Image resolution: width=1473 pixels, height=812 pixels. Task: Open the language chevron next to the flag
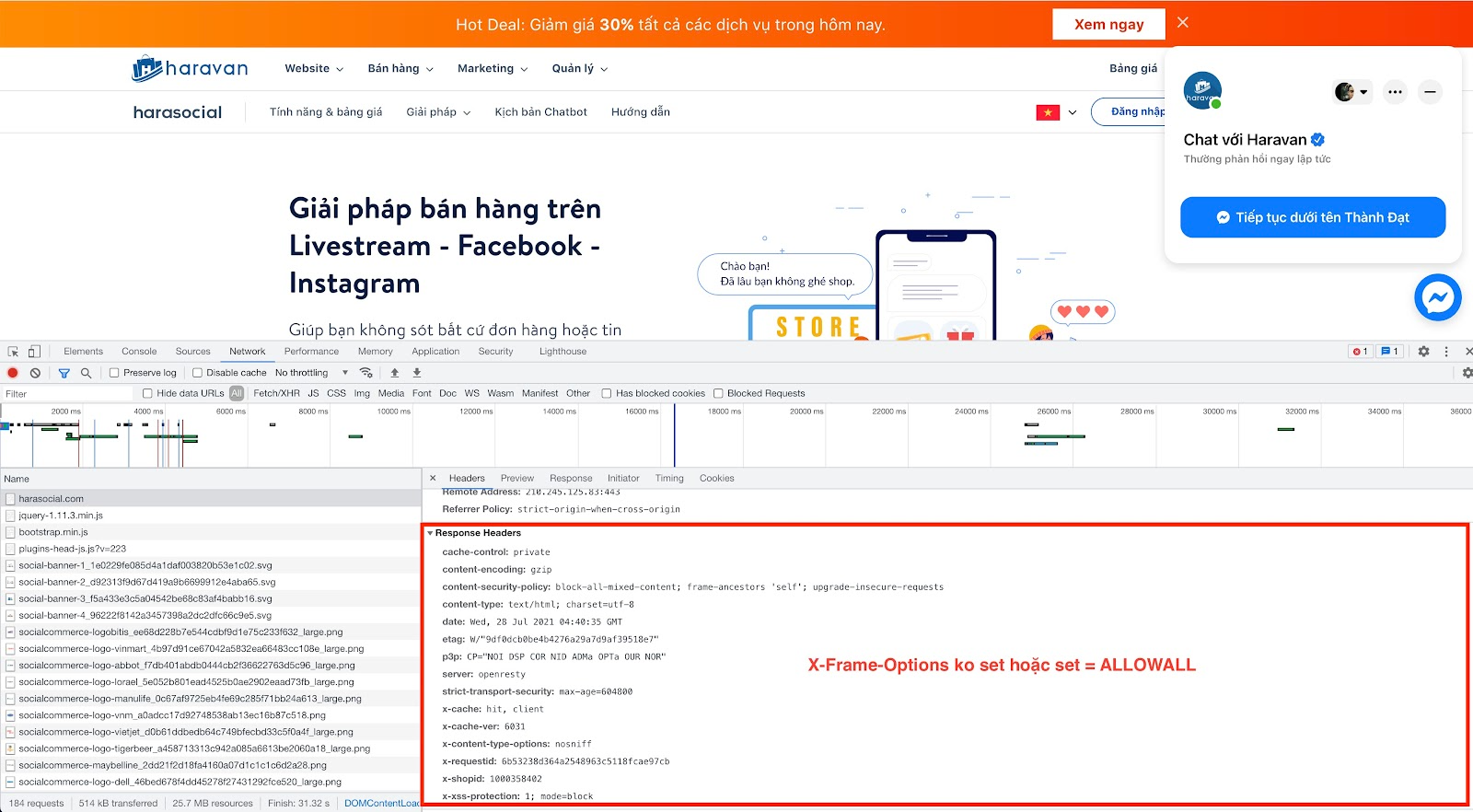coord(1073,112)
